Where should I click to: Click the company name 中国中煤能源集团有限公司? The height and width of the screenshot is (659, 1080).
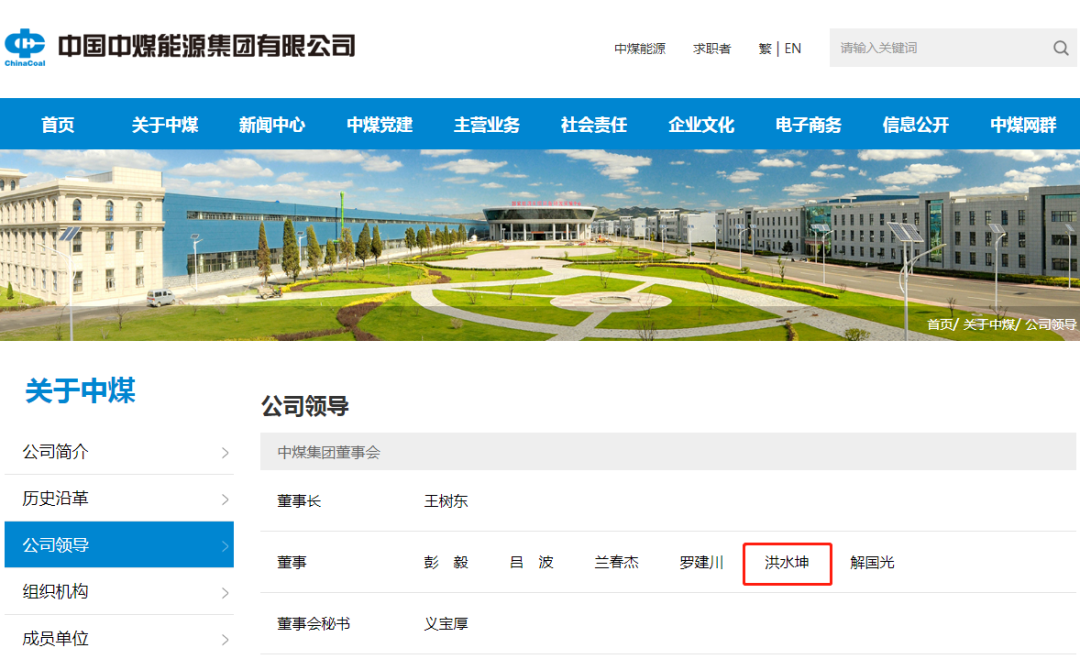click(207, 46)
